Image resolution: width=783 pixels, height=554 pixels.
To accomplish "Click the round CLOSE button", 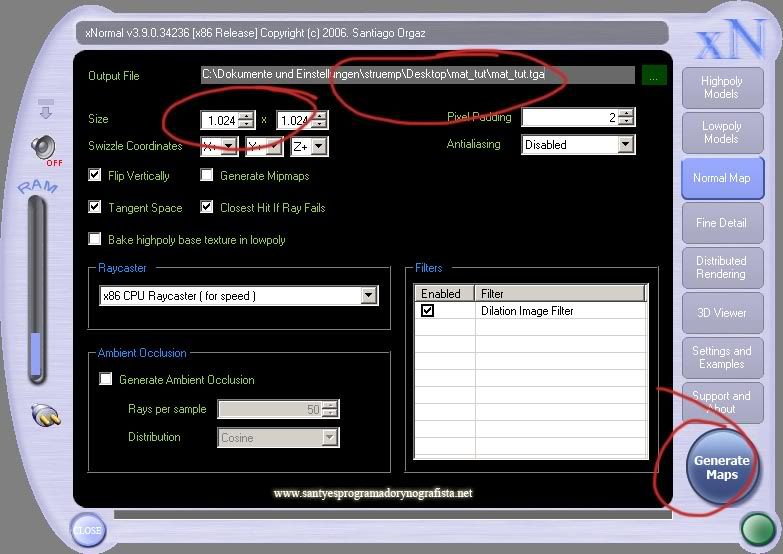I will click(x=87, y=530).
